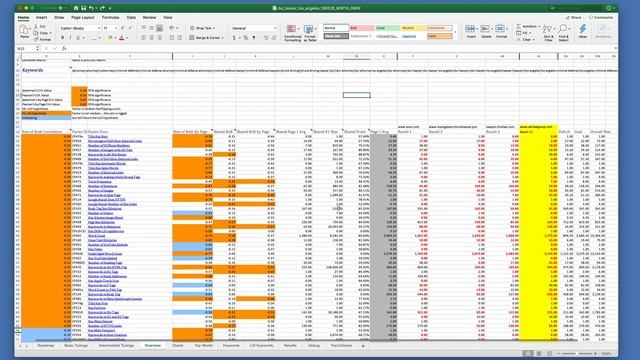Adjust the zoom slider in status bar

(576, 353)
